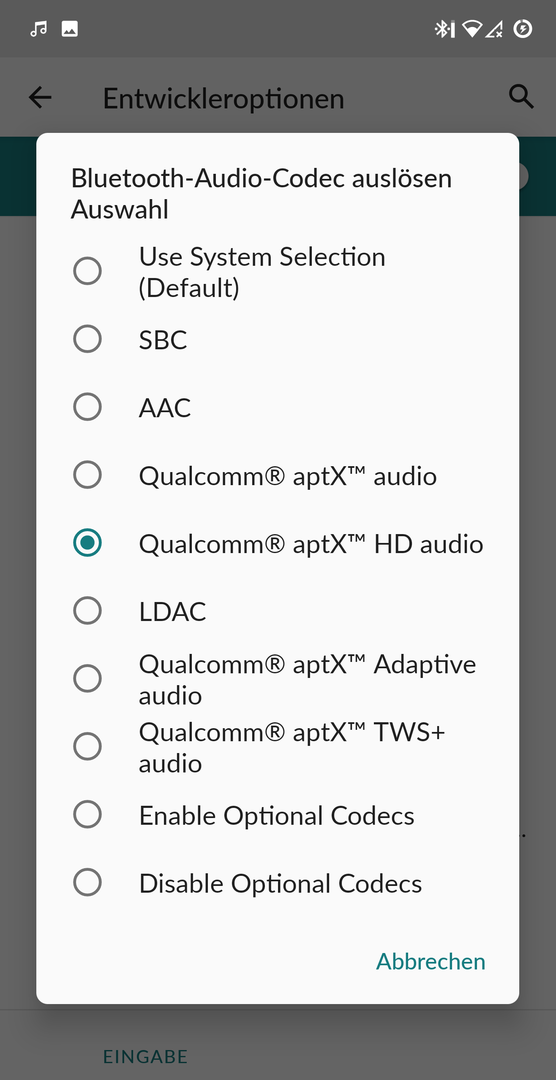Tap the Wi-Fi status icon

(472, 29)
